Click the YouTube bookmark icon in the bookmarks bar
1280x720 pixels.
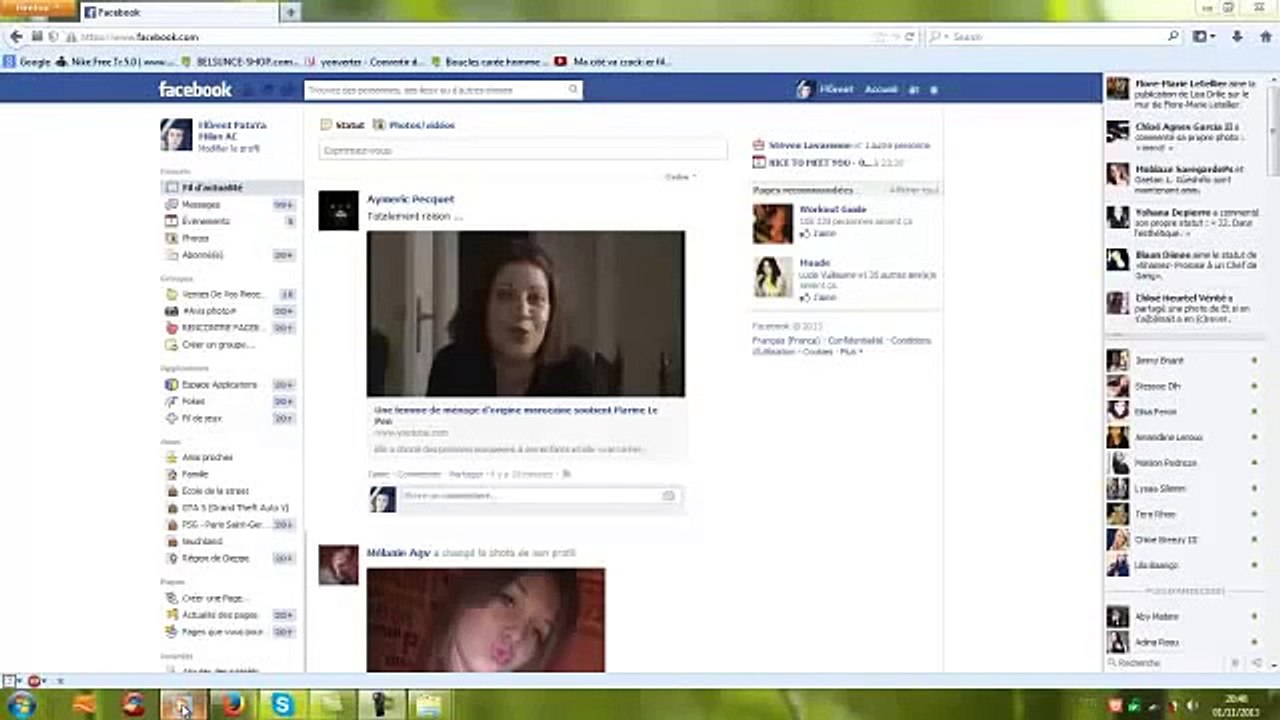pos(561,61)
